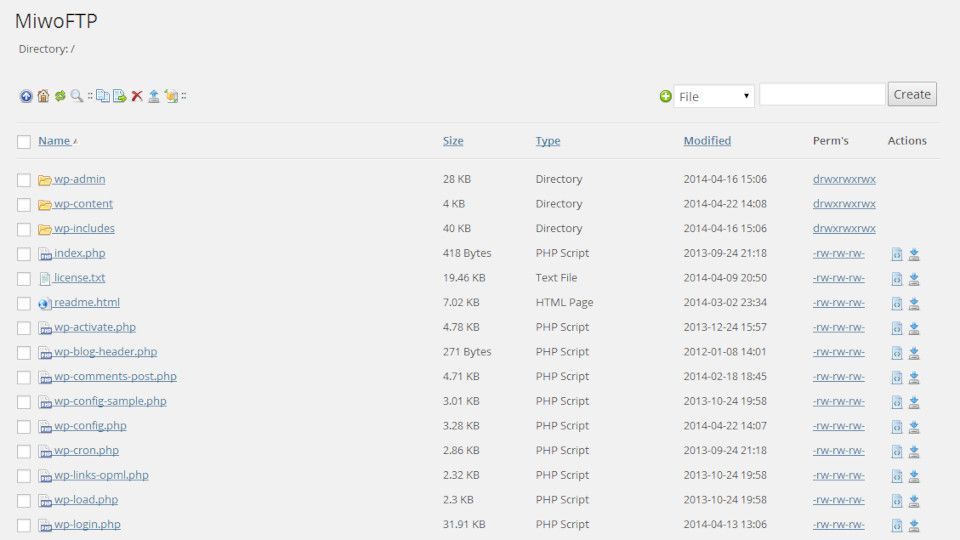Change permissions -rw-rw-rw- for index.php
The width and height of the screenshot is (960, 540).
click(x=839, y=253)
